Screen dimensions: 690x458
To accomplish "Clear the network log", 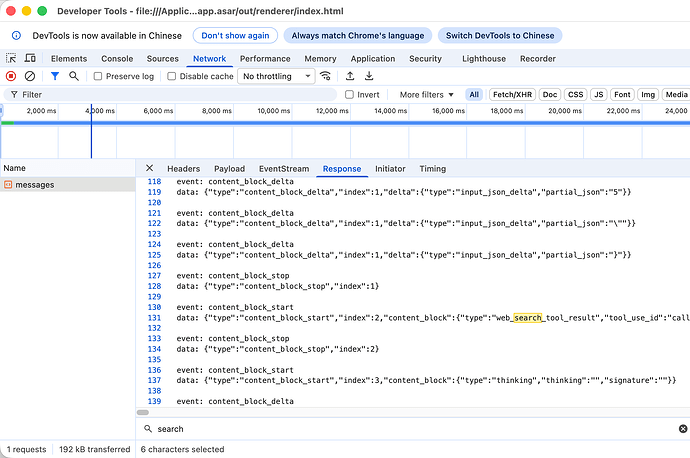I will pyautogui.click(x=29, y=76).
